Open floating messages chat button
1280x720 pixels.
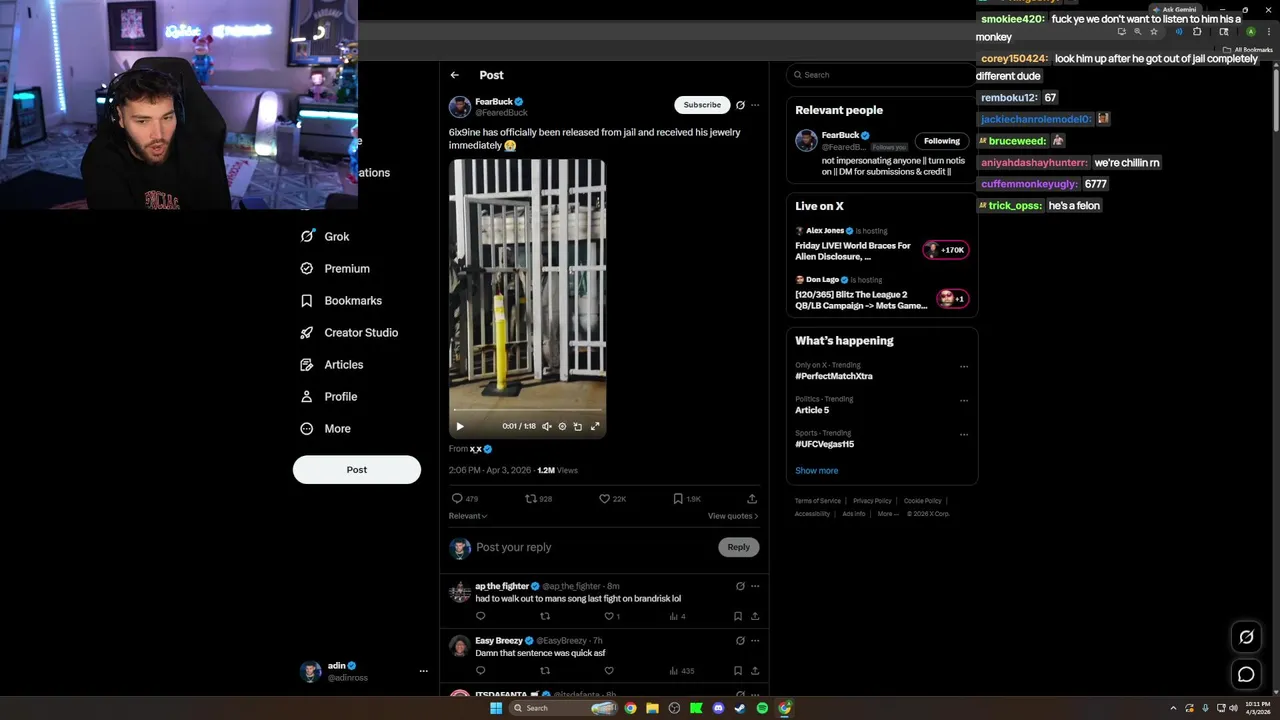[1246, 675]
